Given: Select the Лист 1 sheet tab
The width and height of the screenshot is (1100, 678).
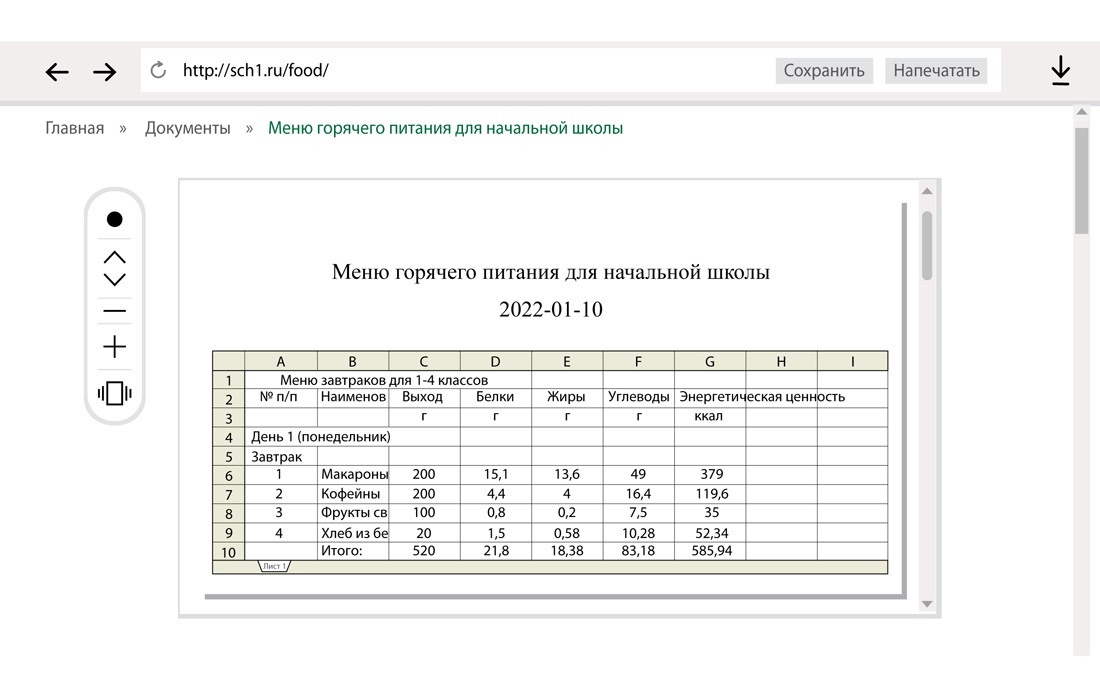Looking at the screenshot, I should click(x=274, y=566).
